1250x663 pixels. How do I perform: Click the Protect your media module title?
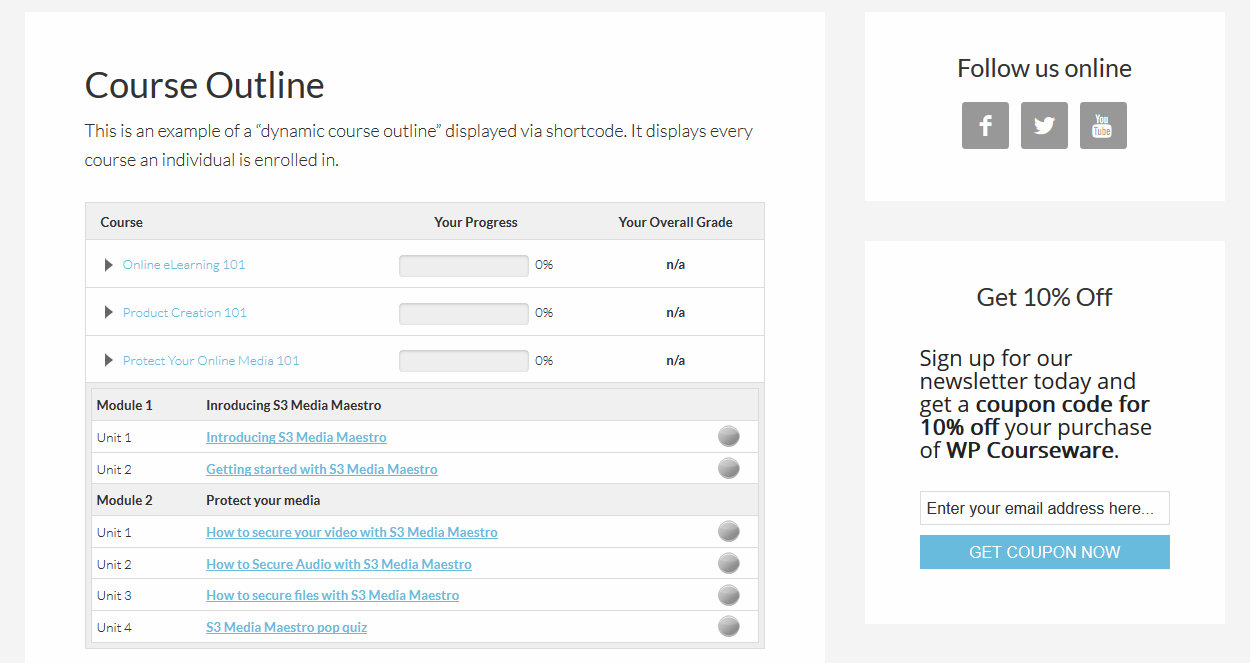coord(265,500)
